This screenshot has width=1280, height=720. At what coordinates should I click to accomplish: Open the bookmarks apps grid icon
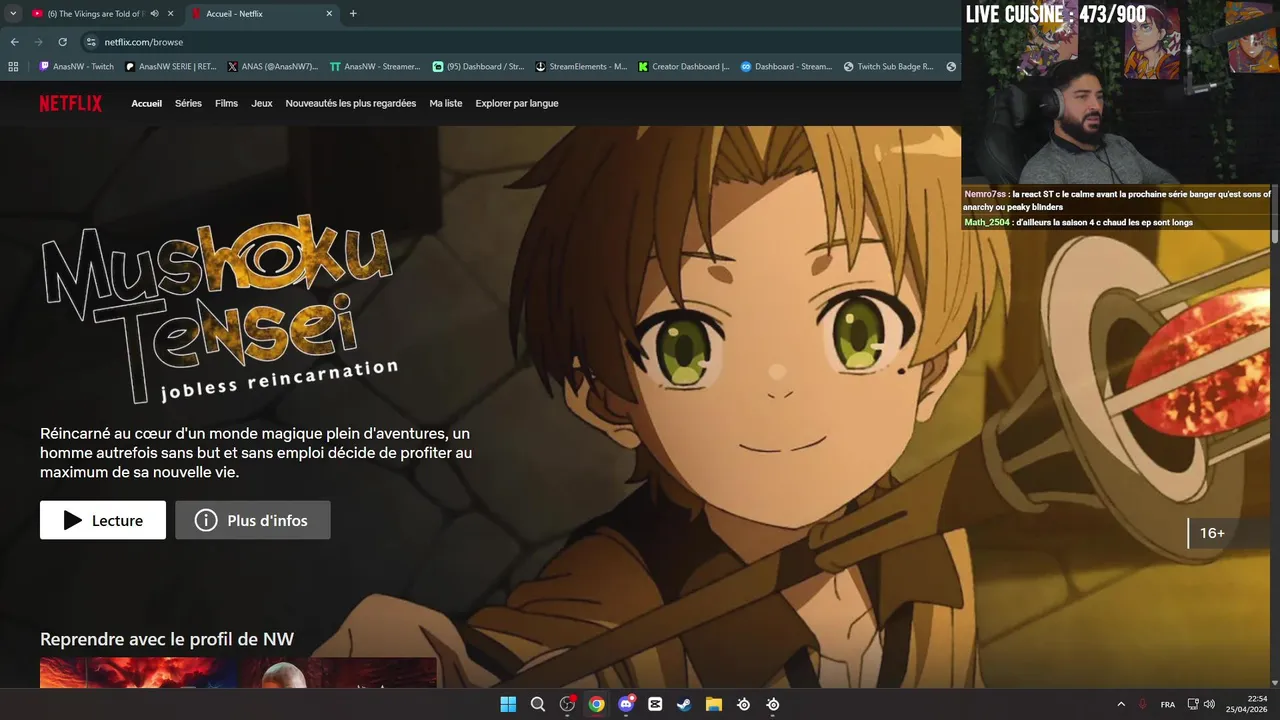click(13, 67)
